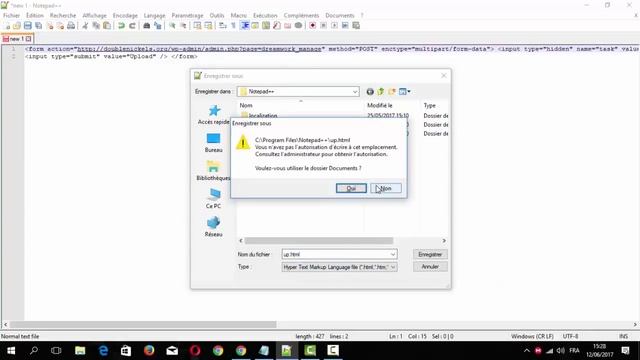Image resolution: width=640 pixels, height=360 pixels.
Task: Expand the 'Enregistrer dans' folder dropdown
Action: 355,92
